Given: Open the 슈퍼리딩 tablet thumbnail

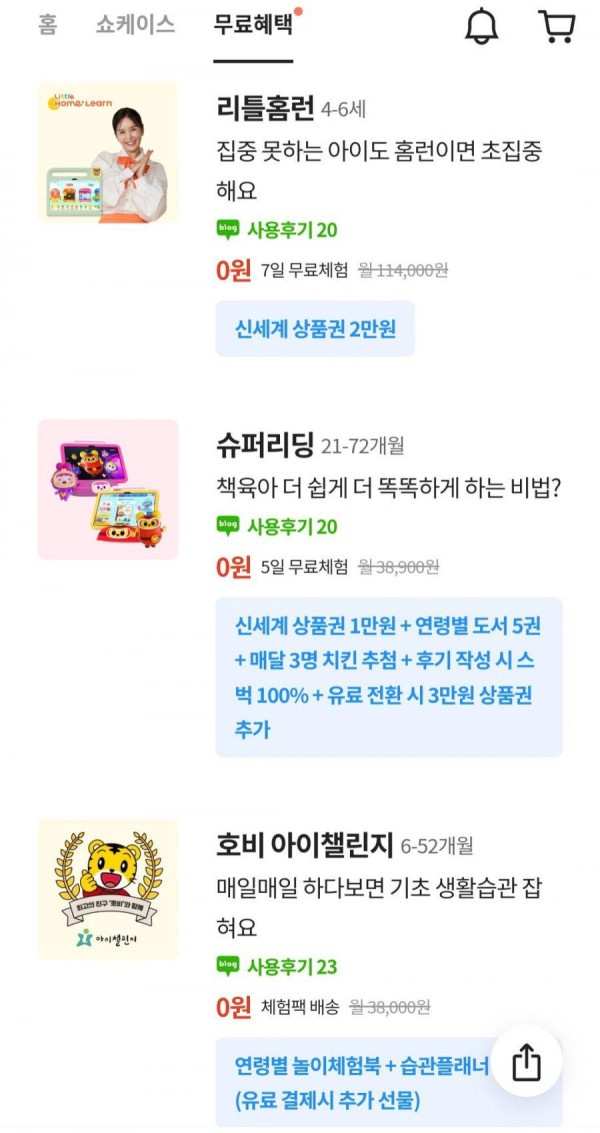Looking at the screenshot, I should [108, 489].
